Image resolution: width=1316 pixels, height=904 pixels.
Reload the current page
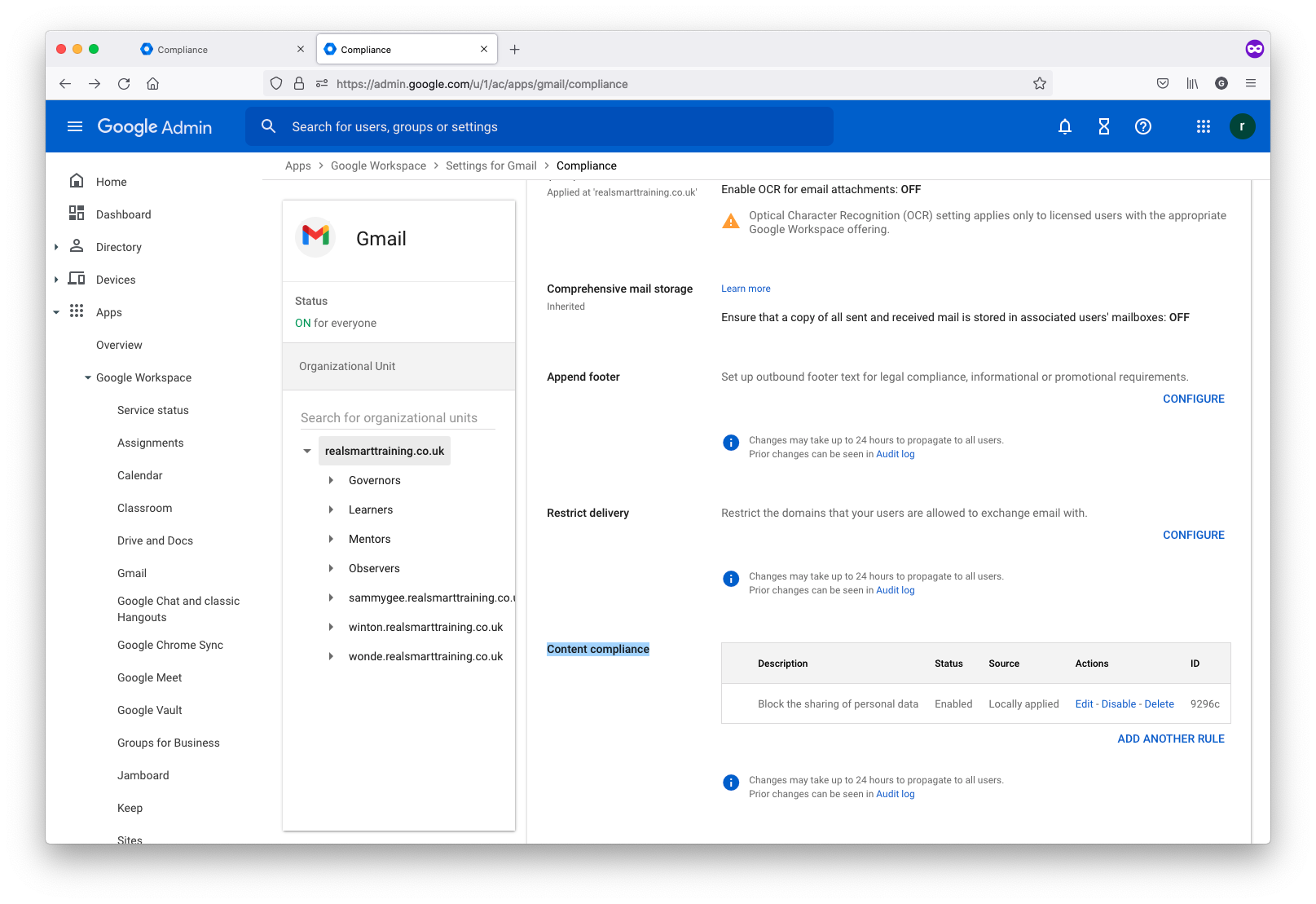coord(124,84)
